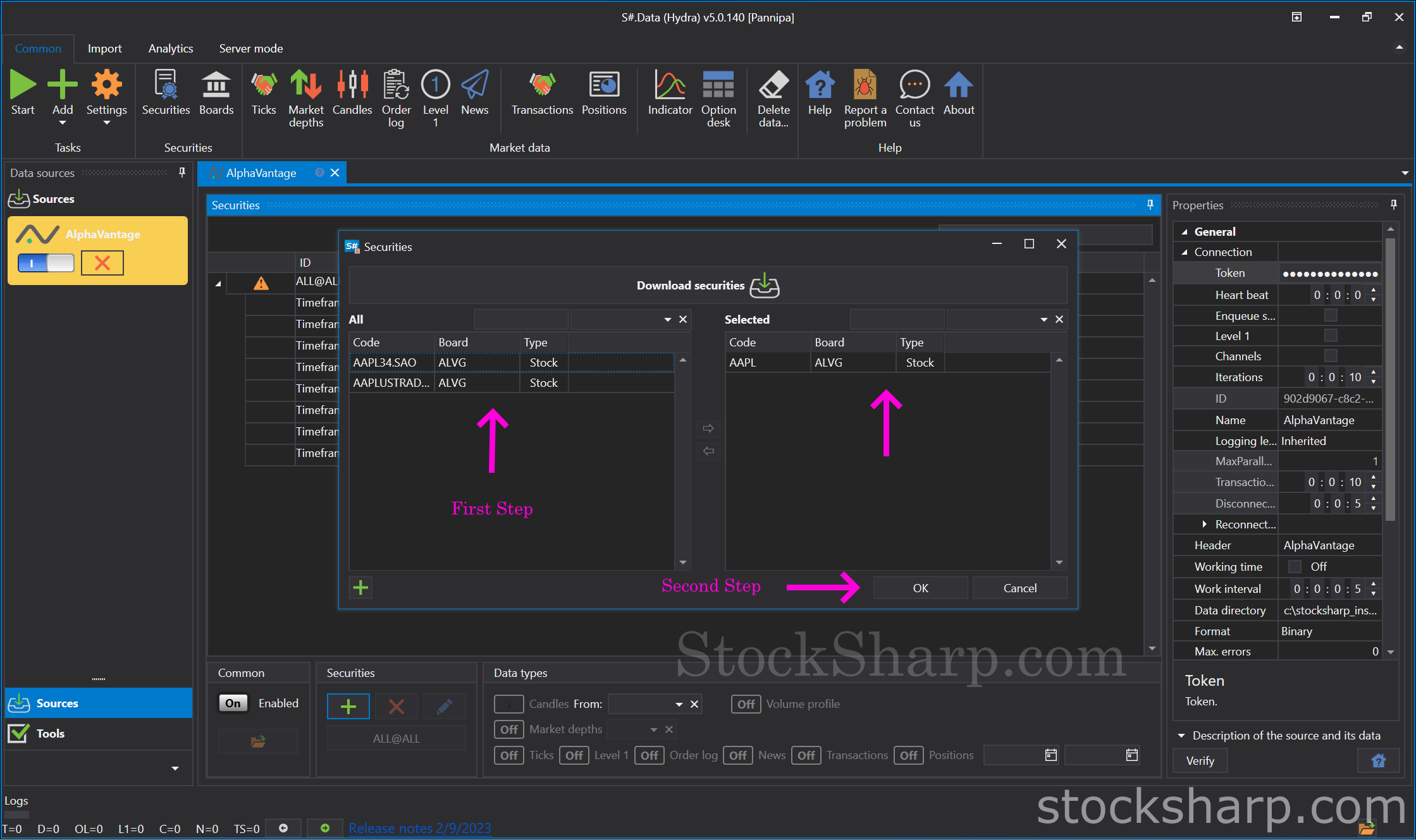1416x840 pixels.
Task: Click OK in the Securities dialog
Action: click(920, 588)
